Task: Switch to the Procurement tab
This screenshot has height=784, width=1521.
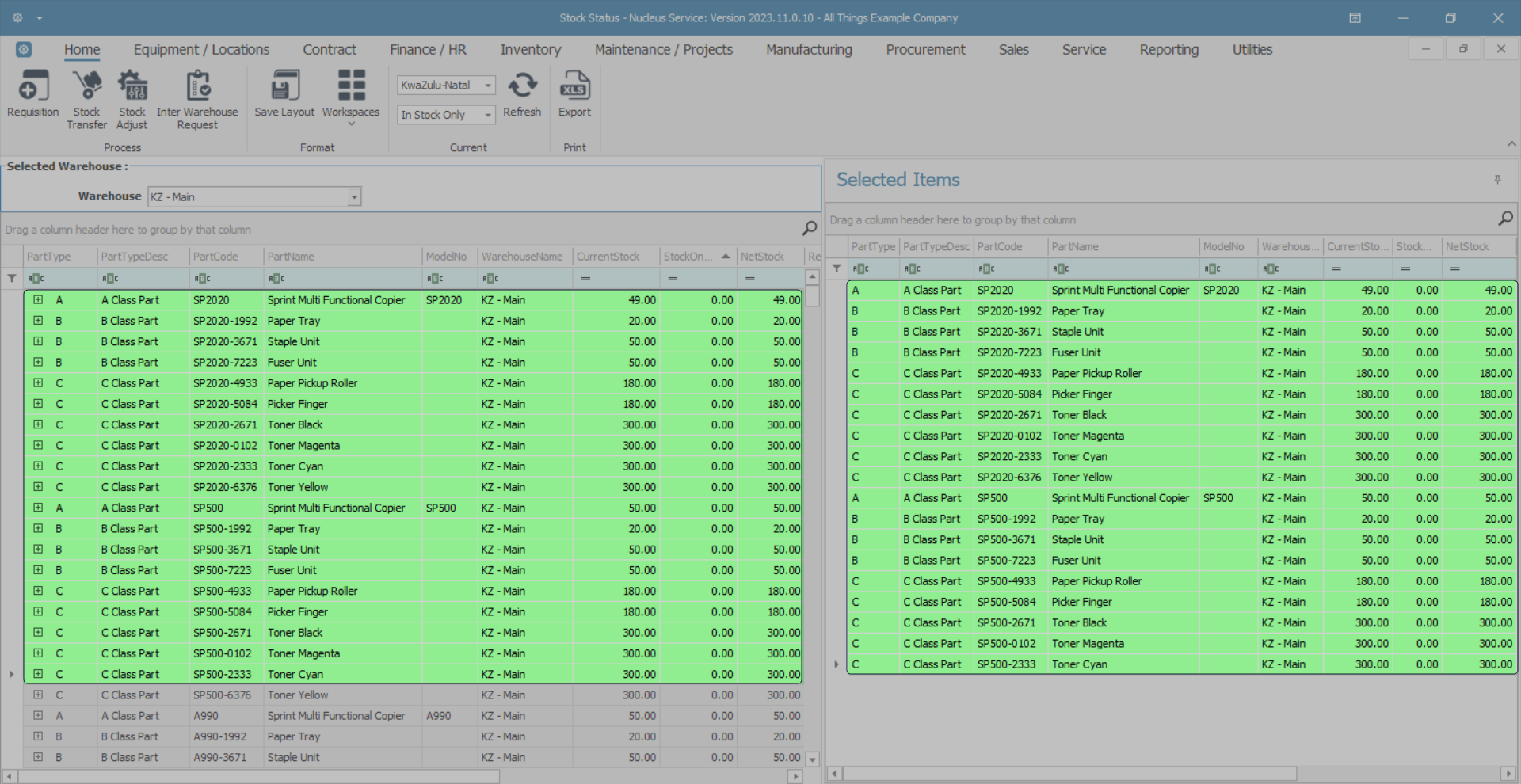Action: [x=925, y=50]
